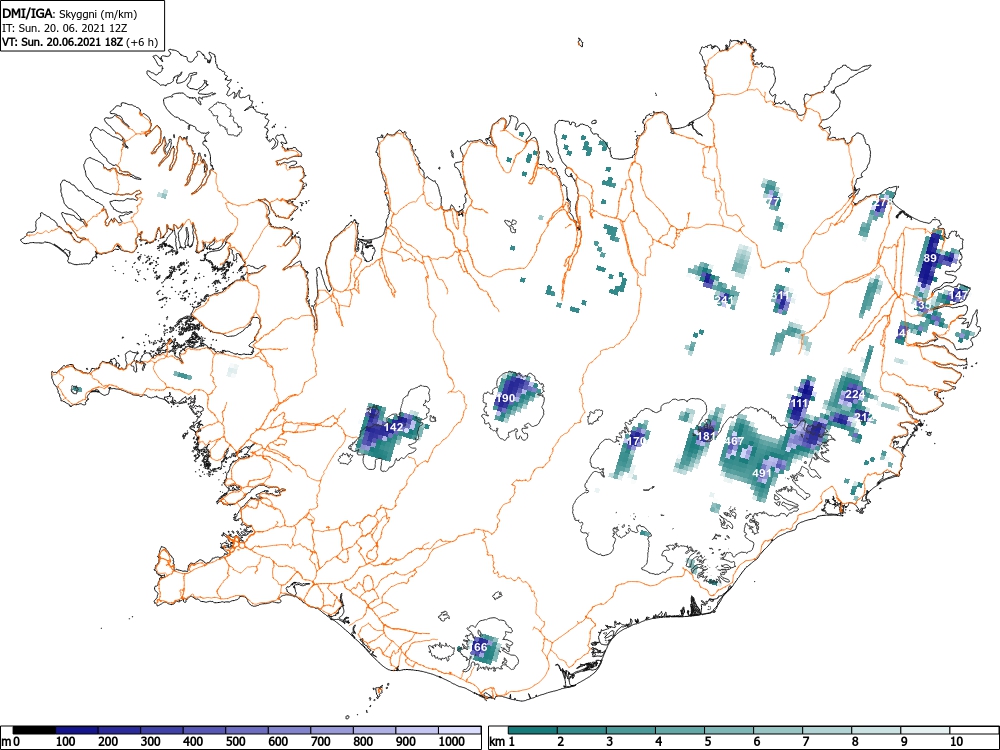Screen dimensions: 1000x750
Task: Click the map value label '170'
Action: (x=636, y=441)
